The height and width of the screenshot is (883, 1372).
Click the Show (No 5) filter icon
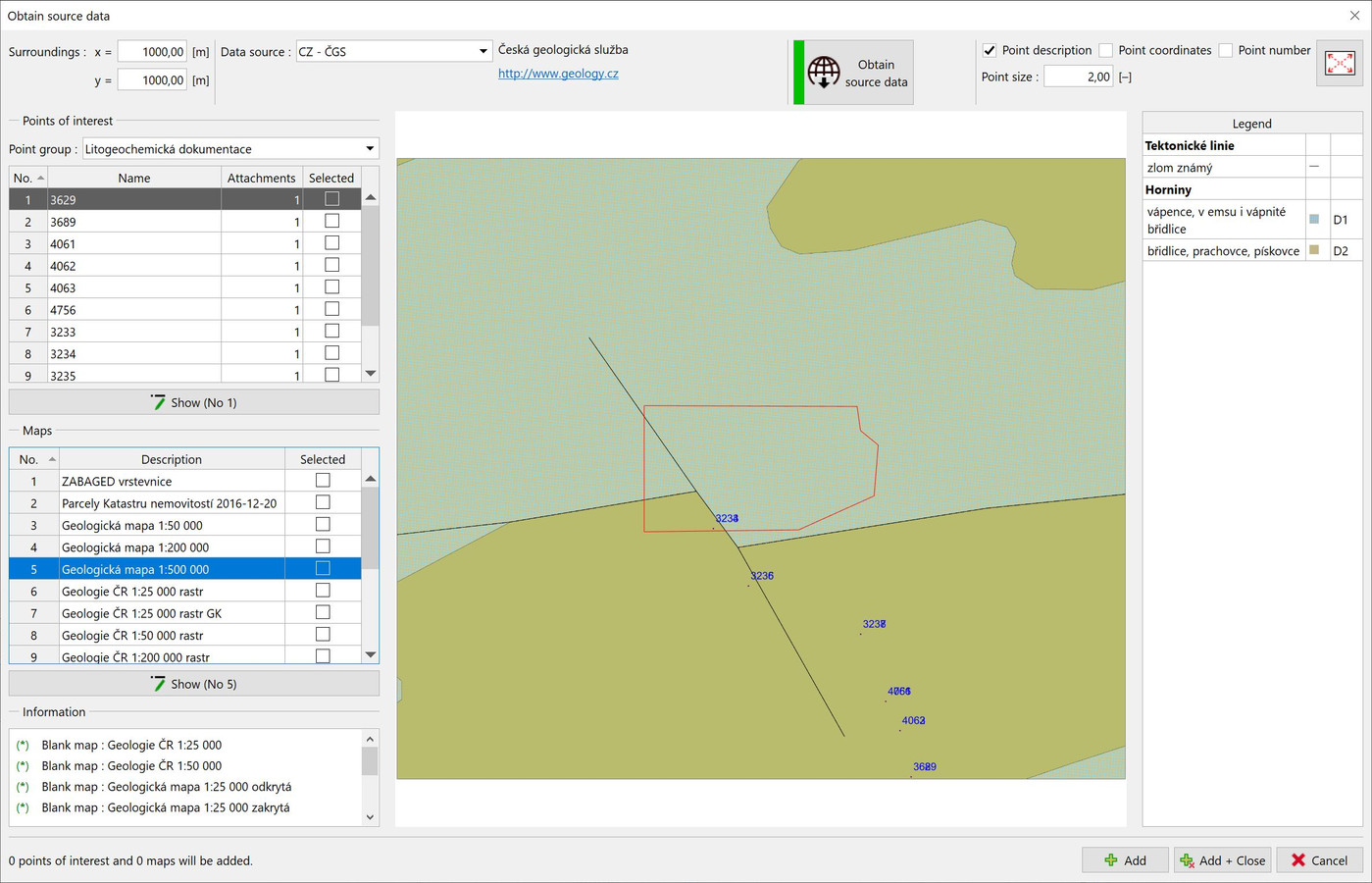pyautogui.click(x=158, y=684)
